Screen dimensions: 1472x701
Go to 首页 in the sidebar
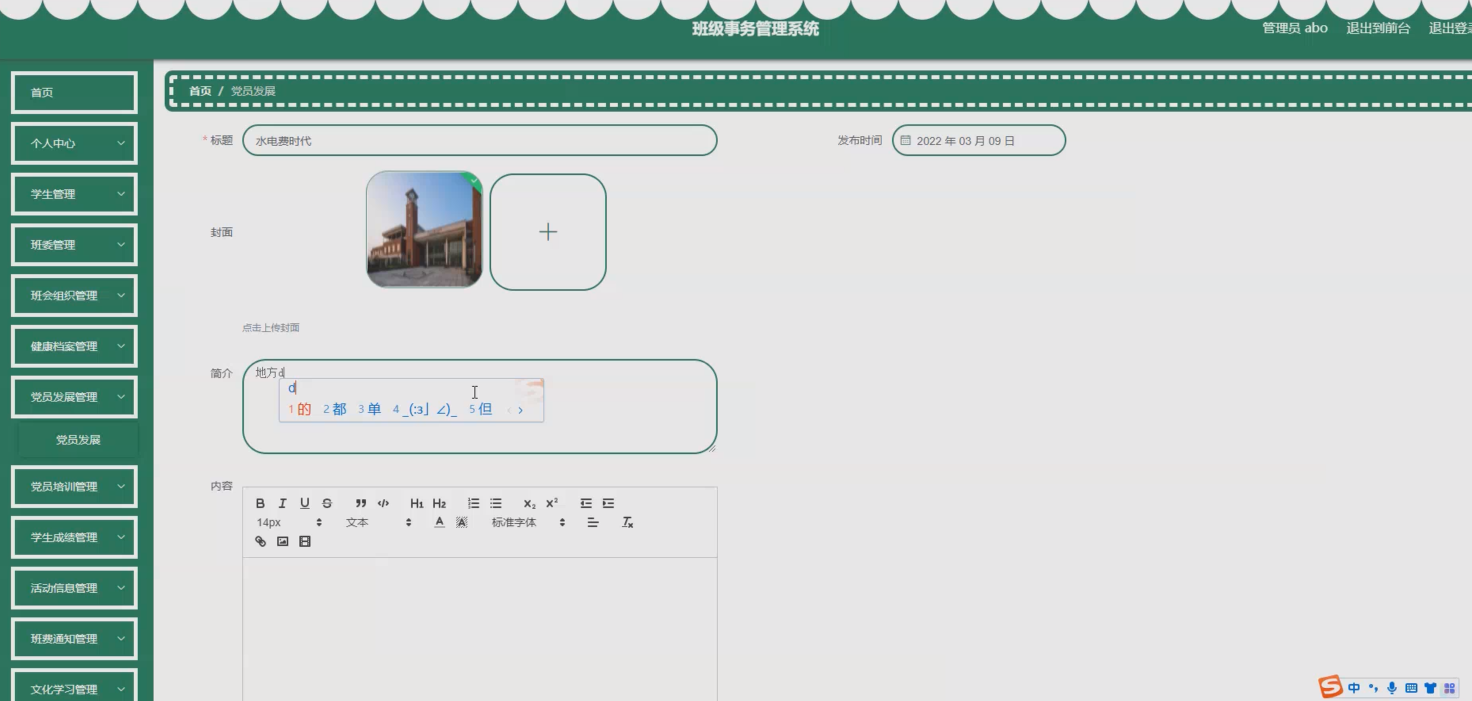pos(74,92)
